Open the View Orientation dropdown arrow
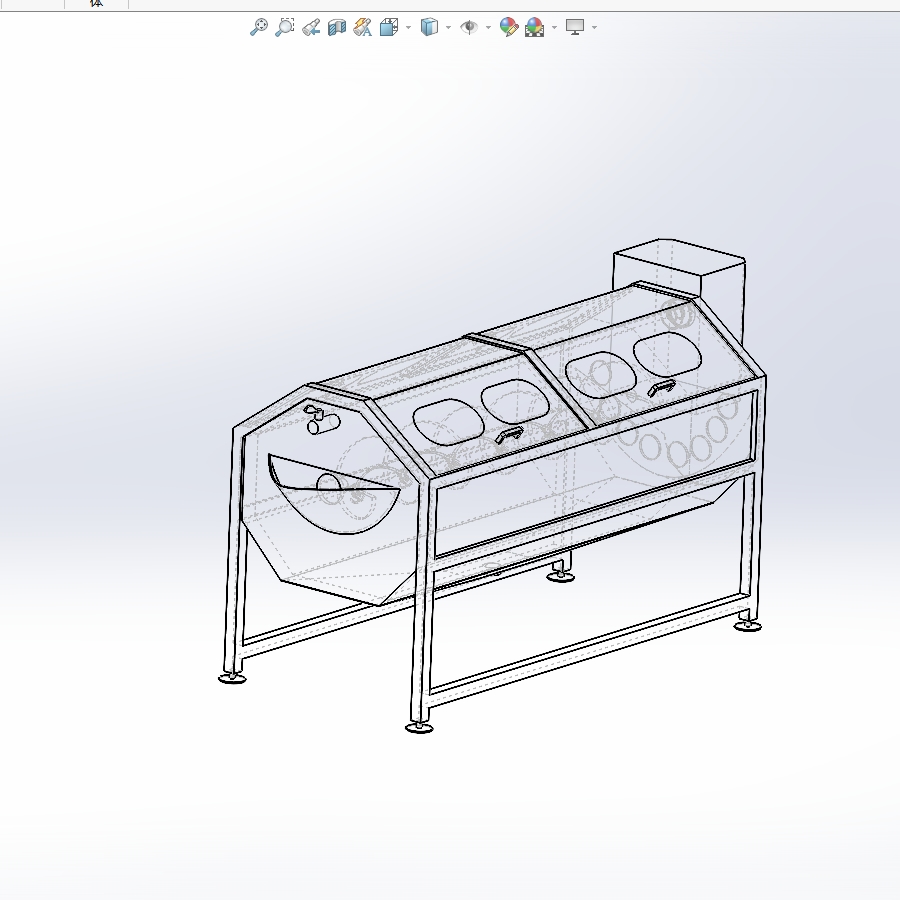900x900 pixels. [x=409, y=28]
